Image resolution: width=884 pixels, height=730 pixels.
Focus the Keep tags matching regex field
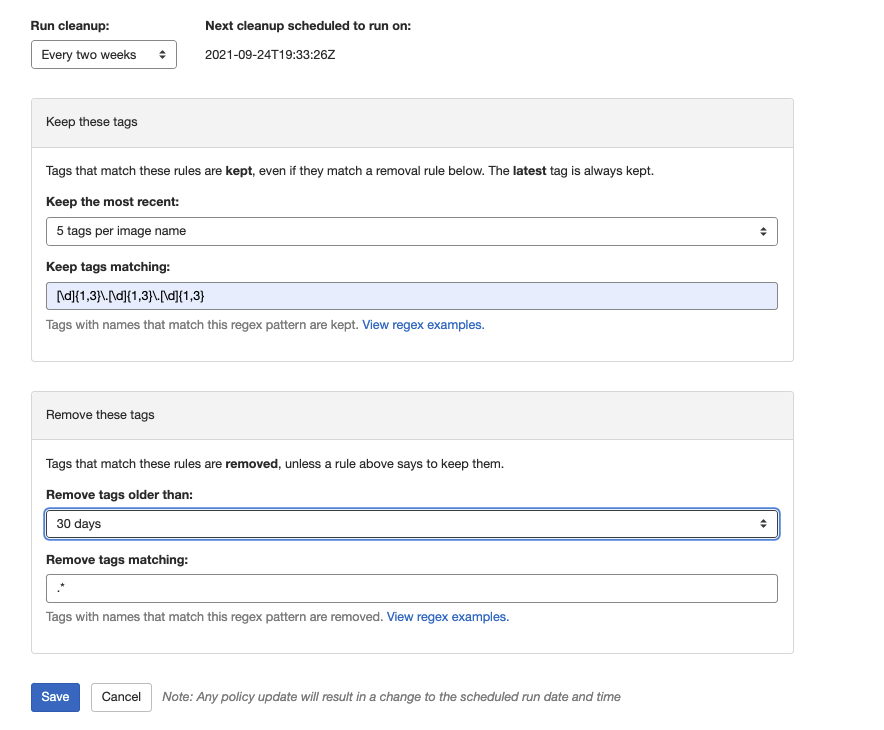(411, 296)
